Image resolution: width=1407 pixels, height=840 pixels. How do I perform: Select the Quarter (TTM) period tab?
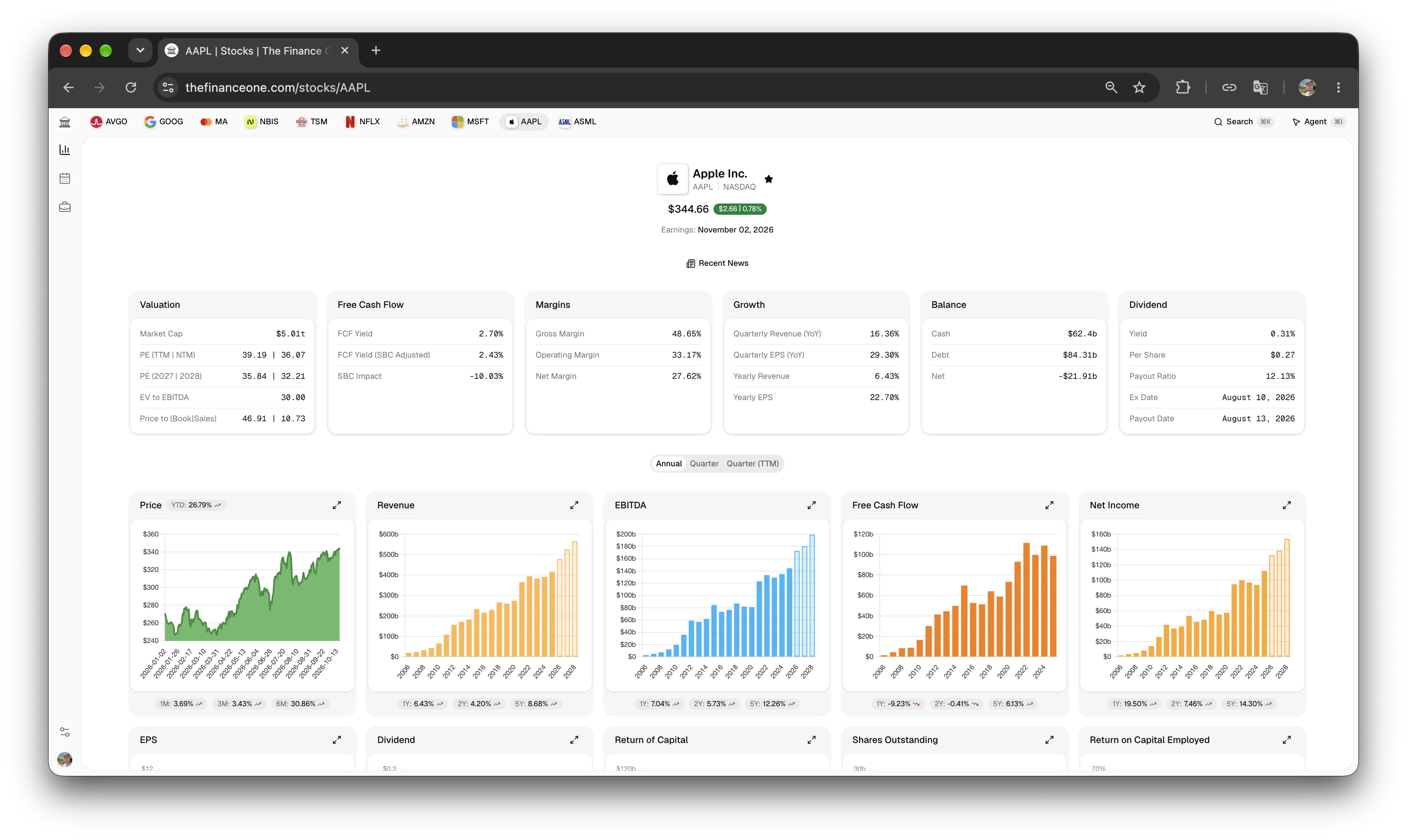[752, 464]
